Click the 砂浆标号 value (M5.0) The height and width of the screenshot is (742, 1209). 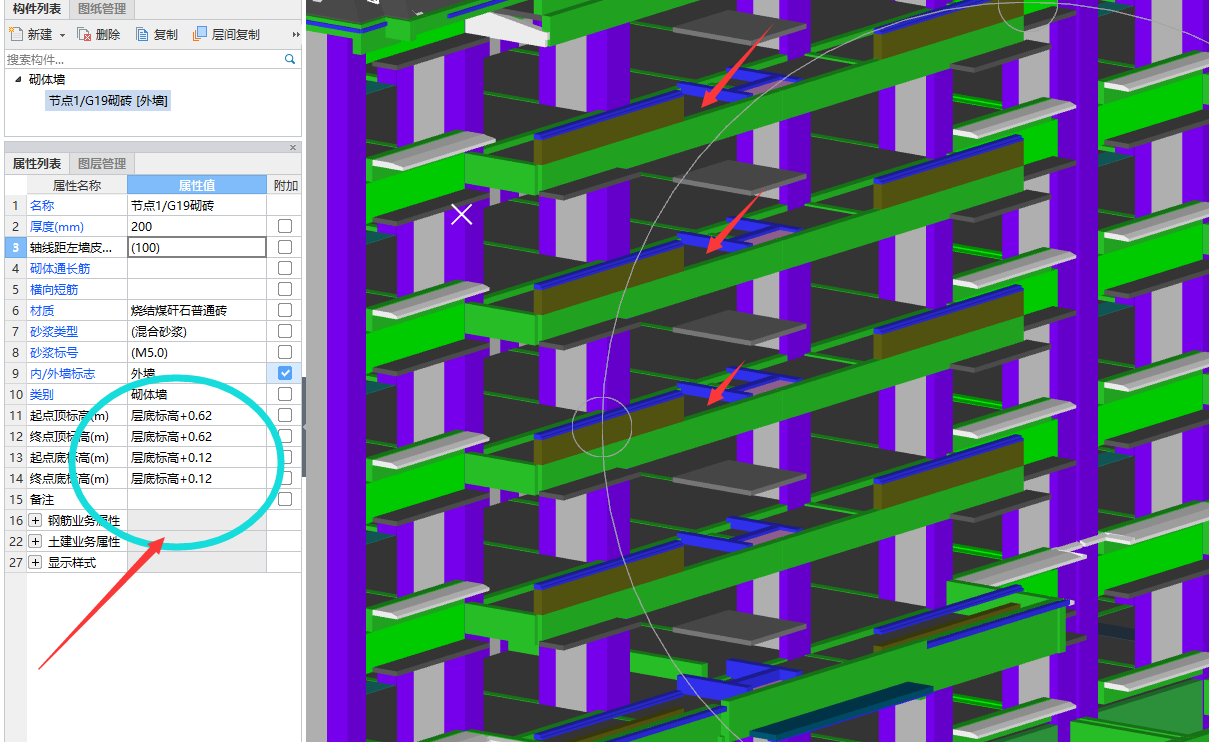pos(197,352)
